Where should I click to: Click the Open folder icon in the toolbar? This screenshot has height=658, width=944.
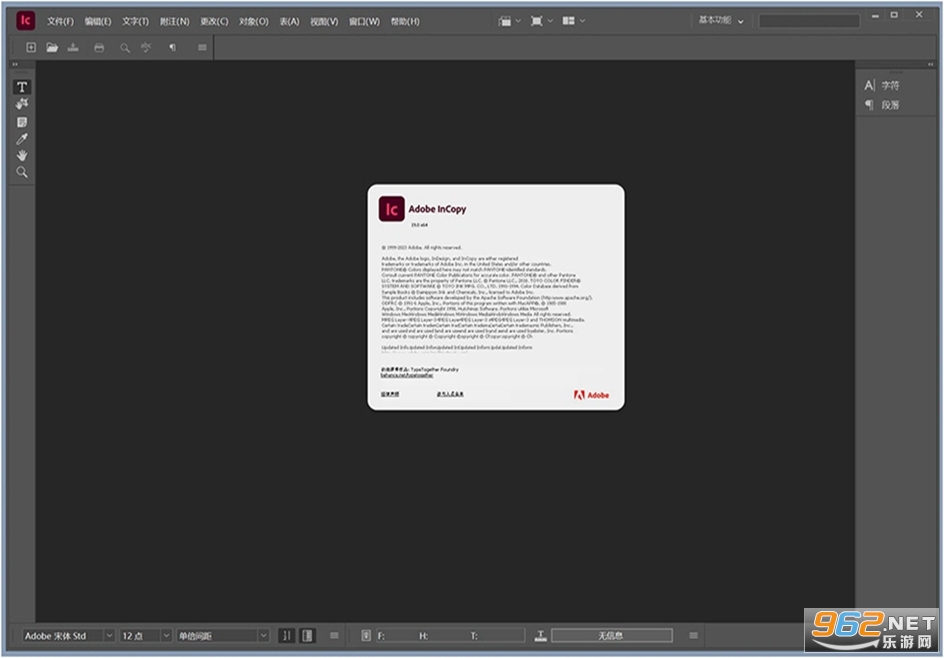[x=52, y=48]
